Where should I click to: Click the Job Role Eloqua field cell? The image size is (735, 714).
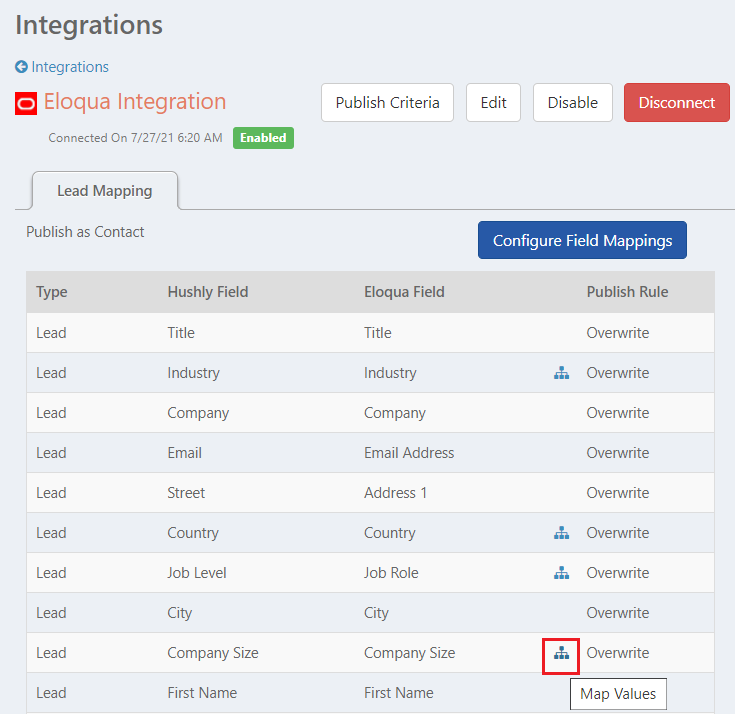pyautogui.click(x=391, y=573)
